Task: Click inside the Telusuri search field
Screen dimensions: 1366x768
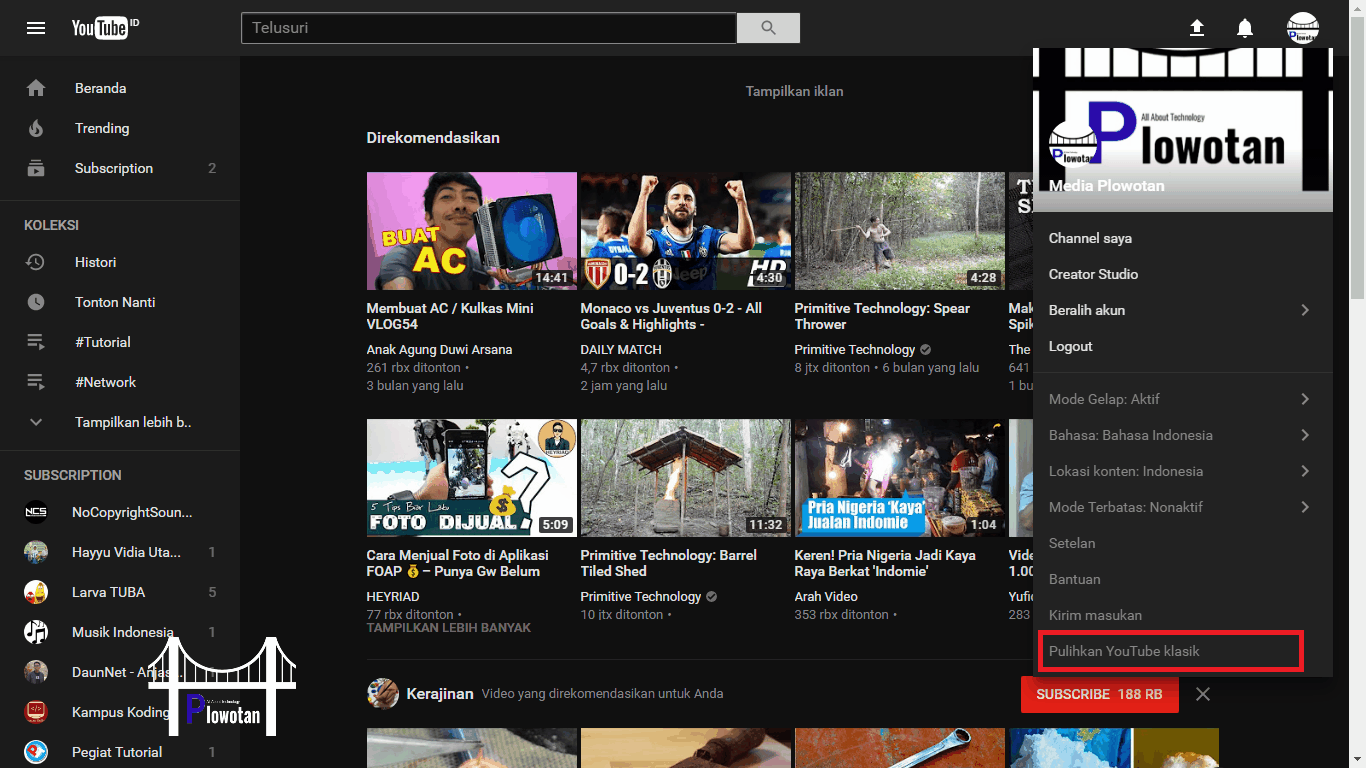Action: tap(488, 27)
